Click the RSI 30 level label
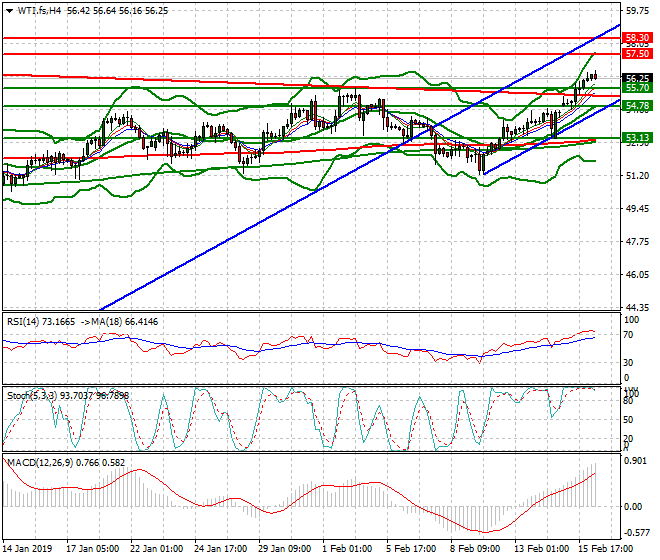Viewport: 660px width, 560px height. click(x=628, y=363)
